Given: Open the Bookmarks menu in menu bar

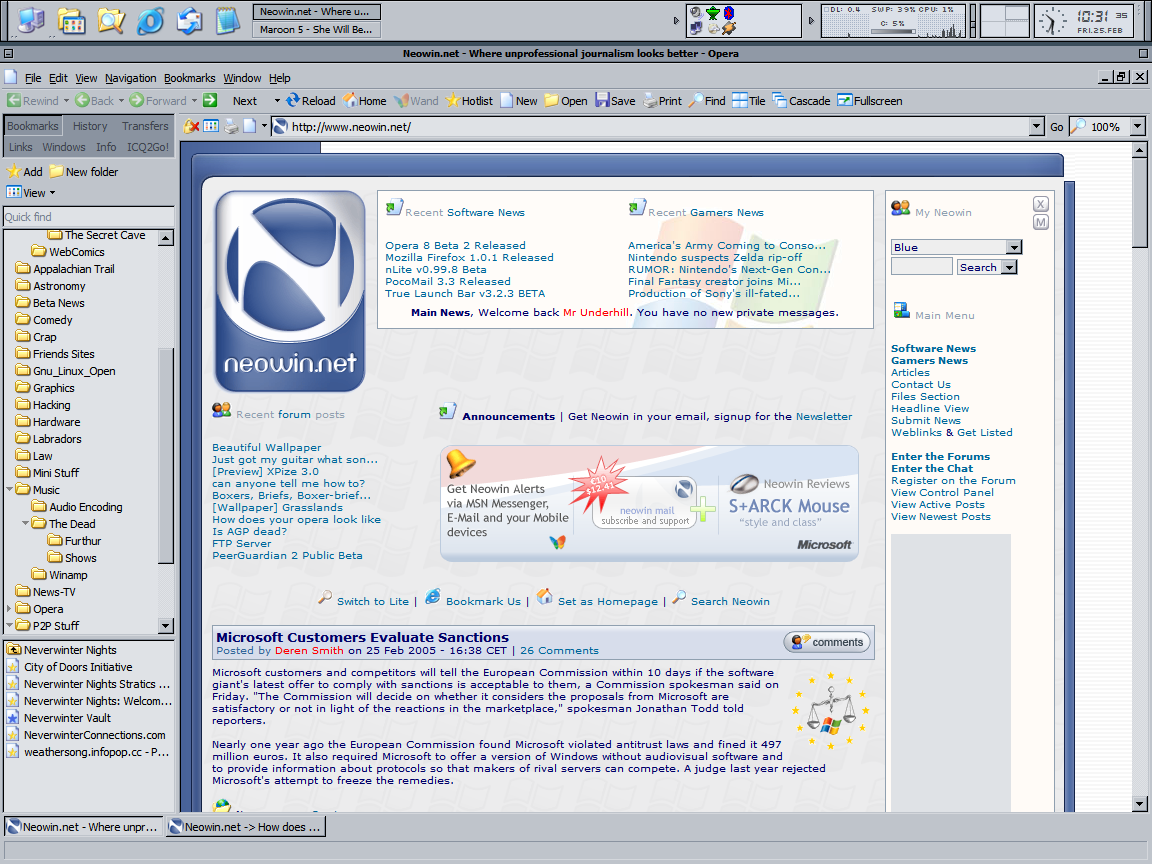Looking at the screenshot, I should pyautogui.click(x=189, y=78).
